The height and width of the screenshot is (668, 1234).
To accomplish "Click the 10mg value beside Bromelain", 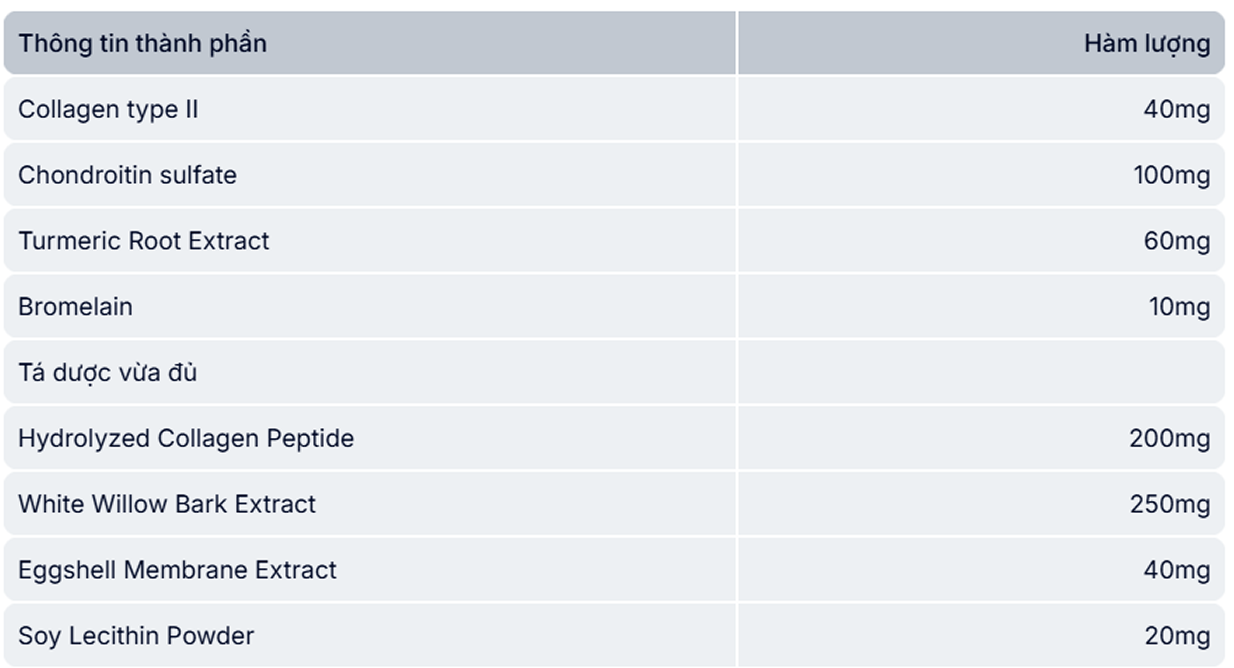I will (x=1179, y=307).
